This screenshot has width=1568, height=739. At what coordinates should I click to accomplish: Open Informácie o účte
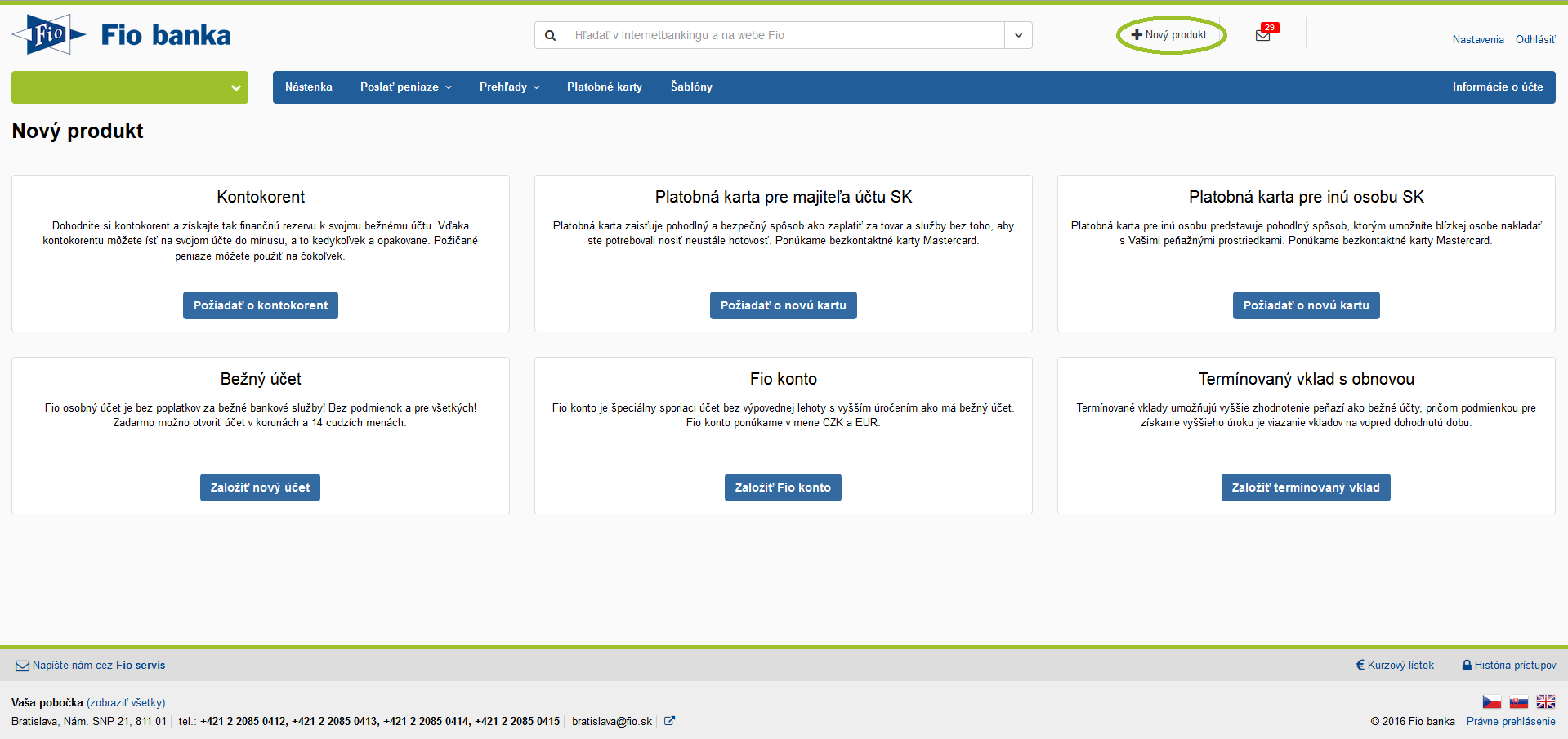(x=1498, y=87)
